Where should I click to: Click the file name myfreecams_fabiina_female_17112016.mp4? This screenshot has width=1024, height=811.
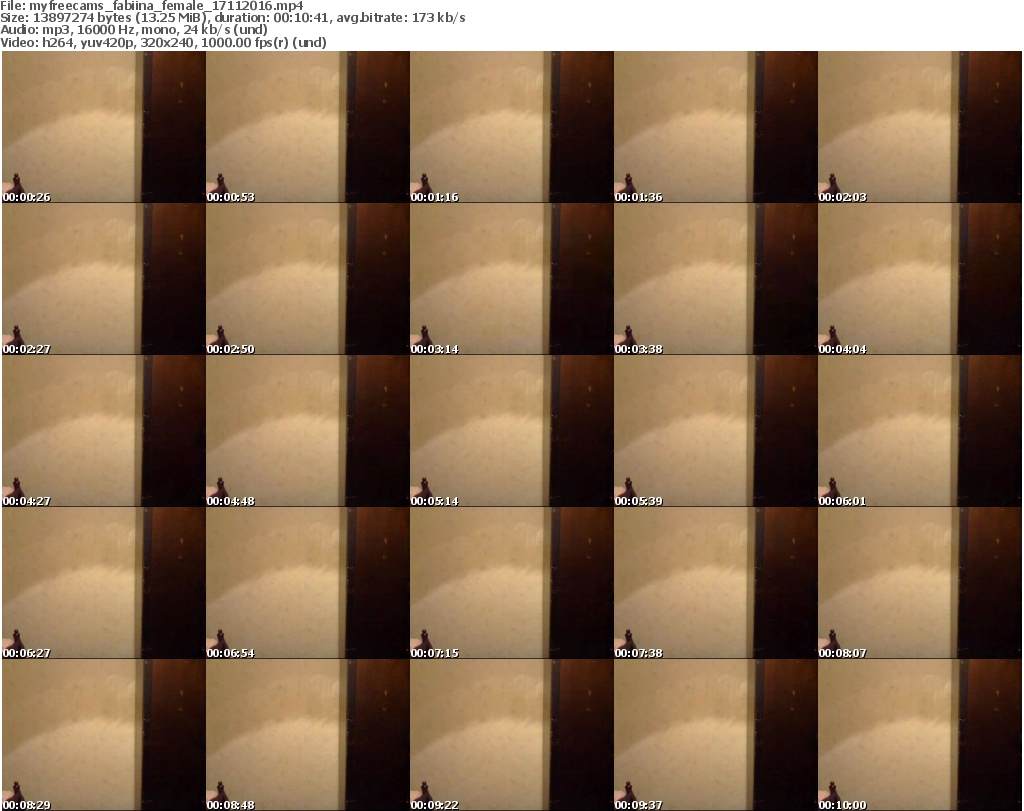click(x=166, y=6)
